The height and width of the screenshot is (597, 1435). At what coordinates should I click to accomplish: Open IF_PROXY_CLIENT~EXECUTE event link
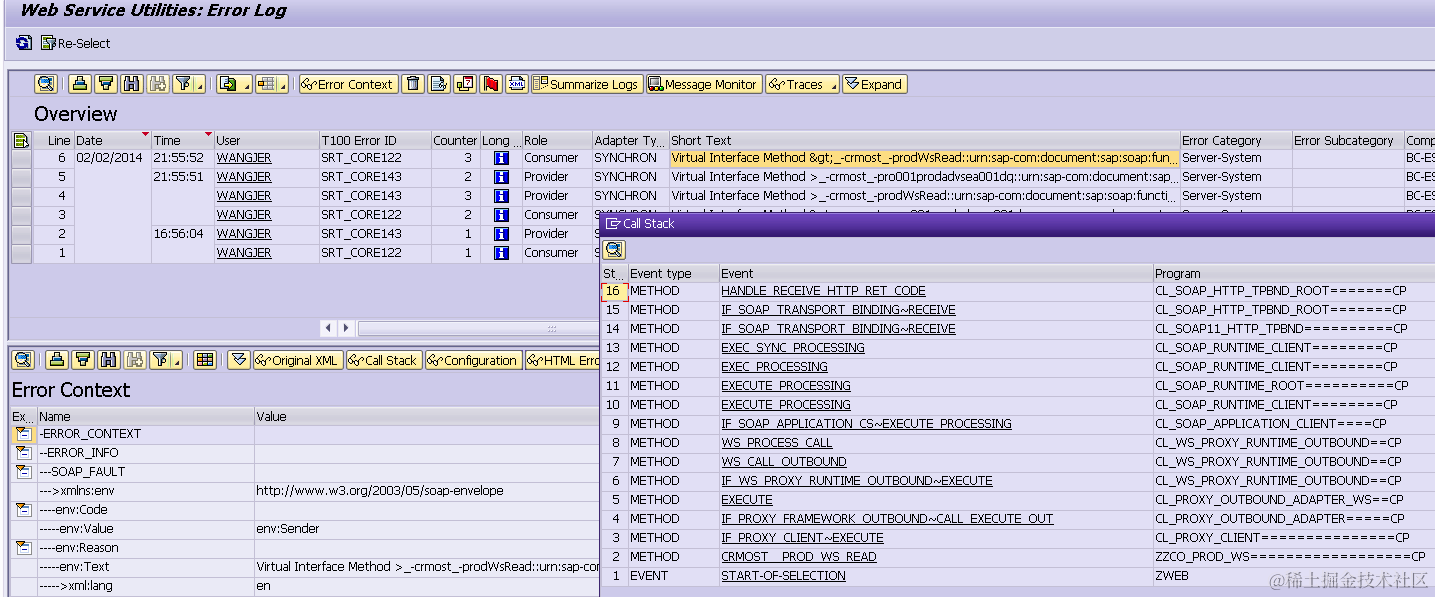802,538
